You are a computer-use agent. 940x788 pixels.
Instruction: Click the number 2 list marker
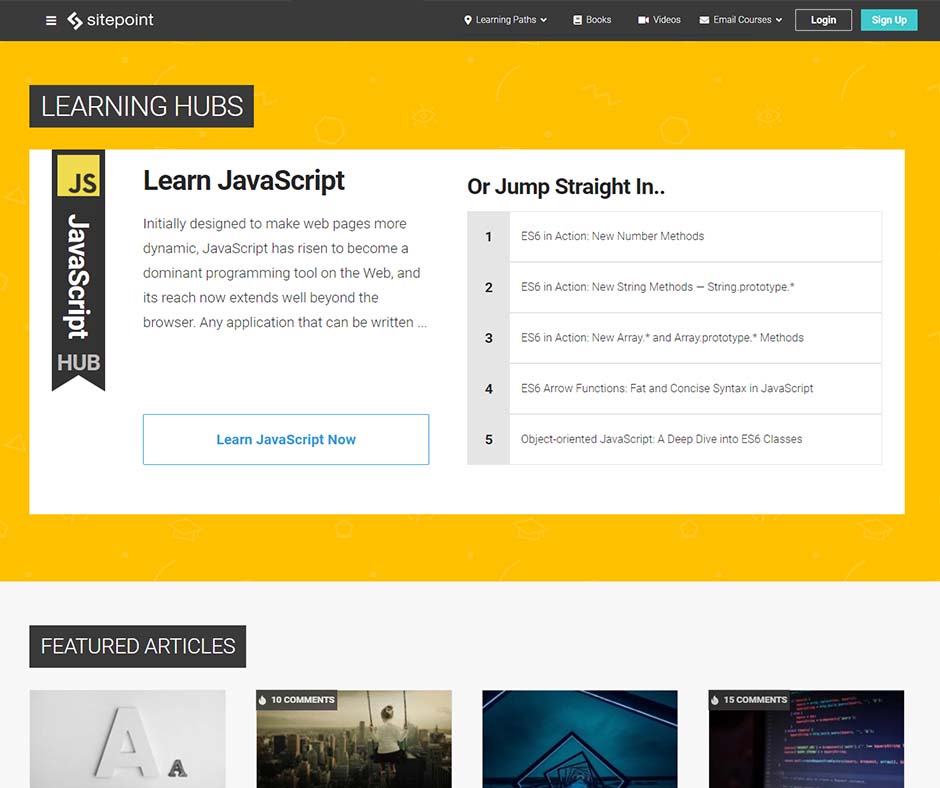coord(489,287)
